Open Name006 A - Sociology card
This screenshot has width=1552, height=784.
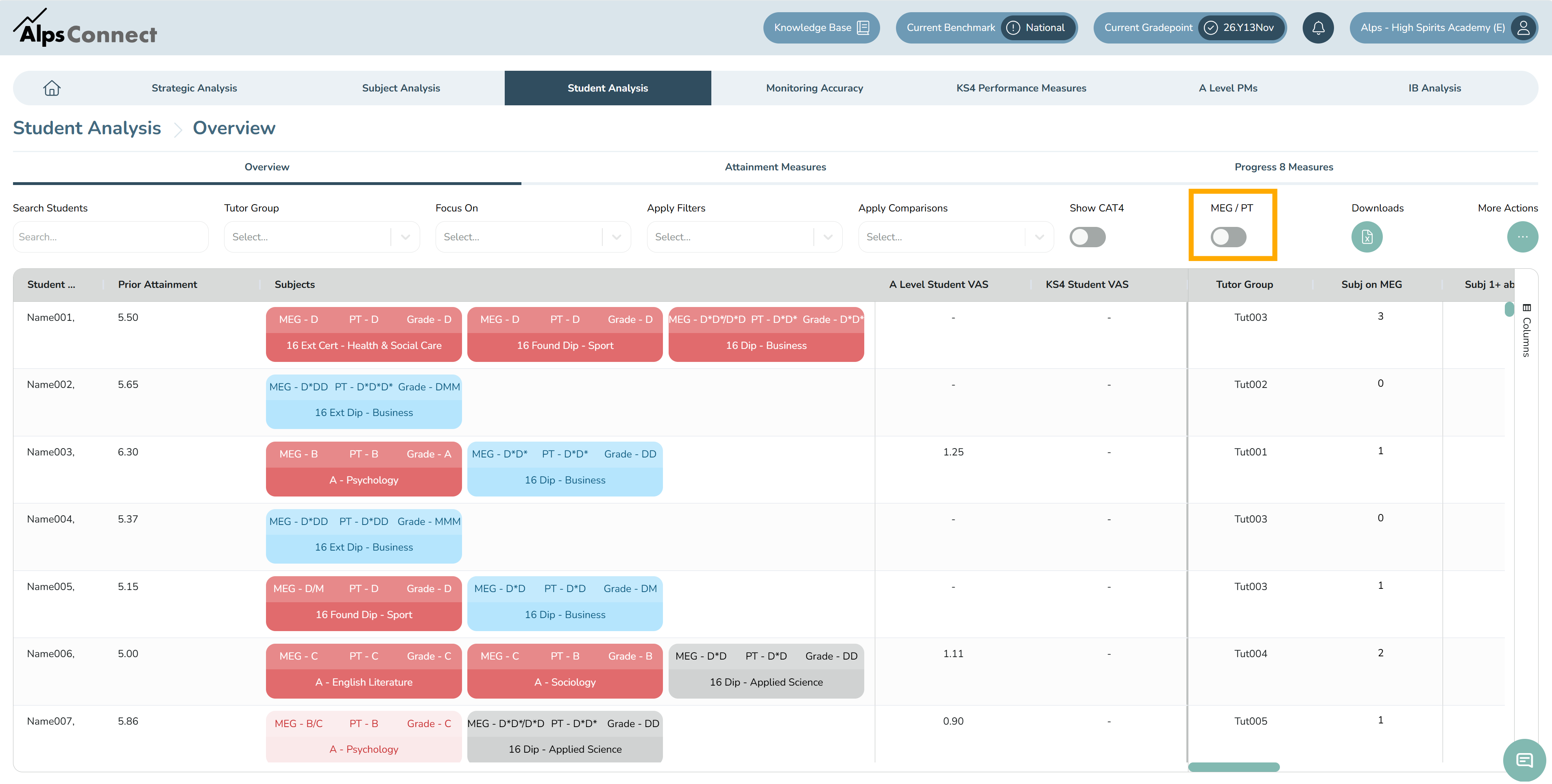pos(565,671)
